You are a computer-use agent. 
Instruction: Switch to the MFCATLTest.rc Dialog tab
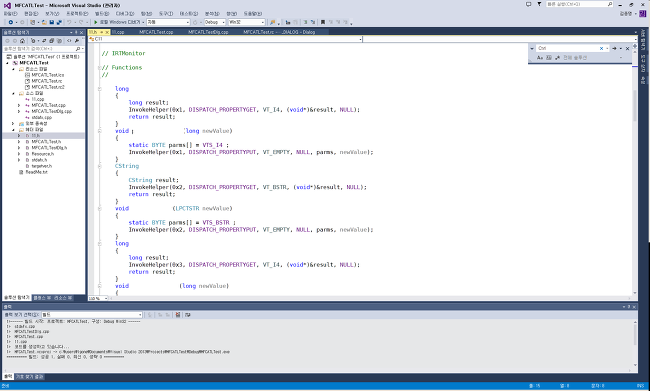tap(279, 32)
